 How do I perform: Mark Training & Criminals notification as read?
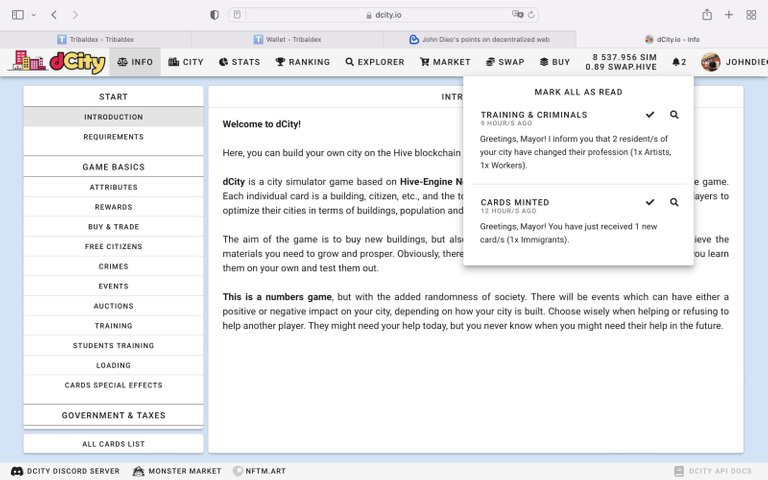tap(650, 115)
